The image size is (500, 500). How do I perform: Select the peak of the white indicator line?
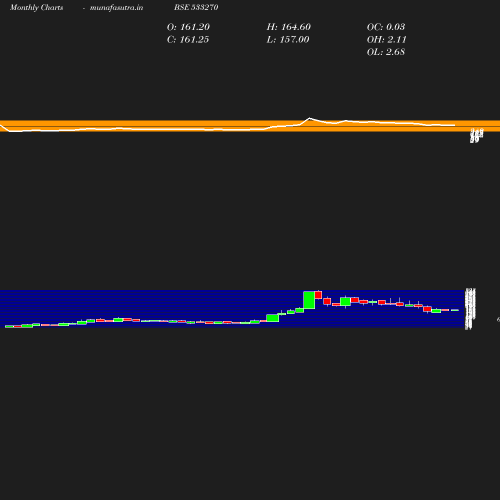coord(310,118)
